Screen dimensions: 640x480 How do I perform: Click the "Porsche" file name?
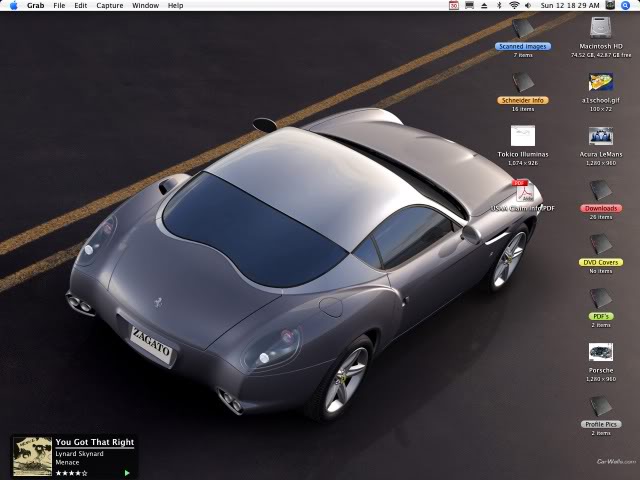[x=601, y=370]
